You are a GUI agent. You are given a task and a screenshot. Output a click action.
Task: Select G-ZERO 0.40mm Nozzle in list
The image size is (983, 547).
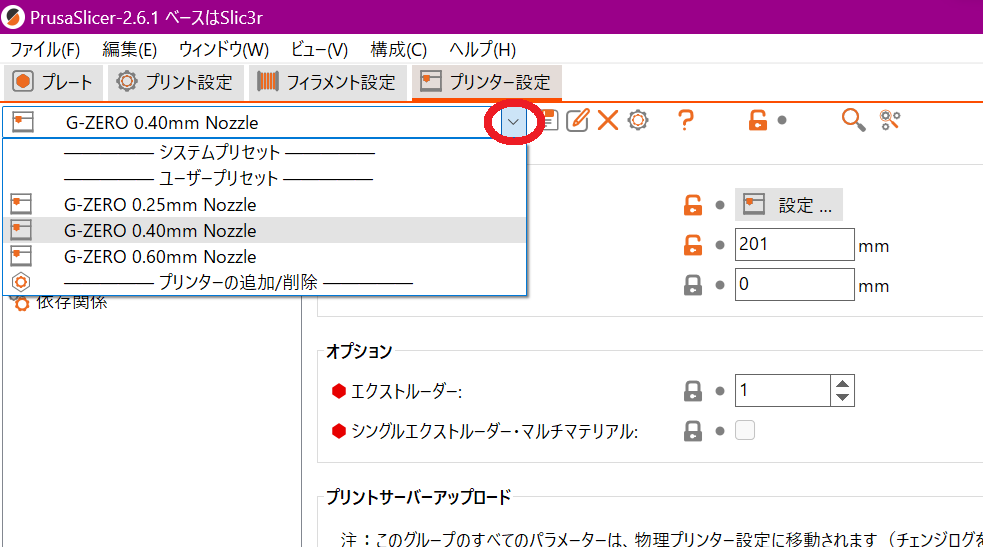pyautogui.click(x=265, y=231)
